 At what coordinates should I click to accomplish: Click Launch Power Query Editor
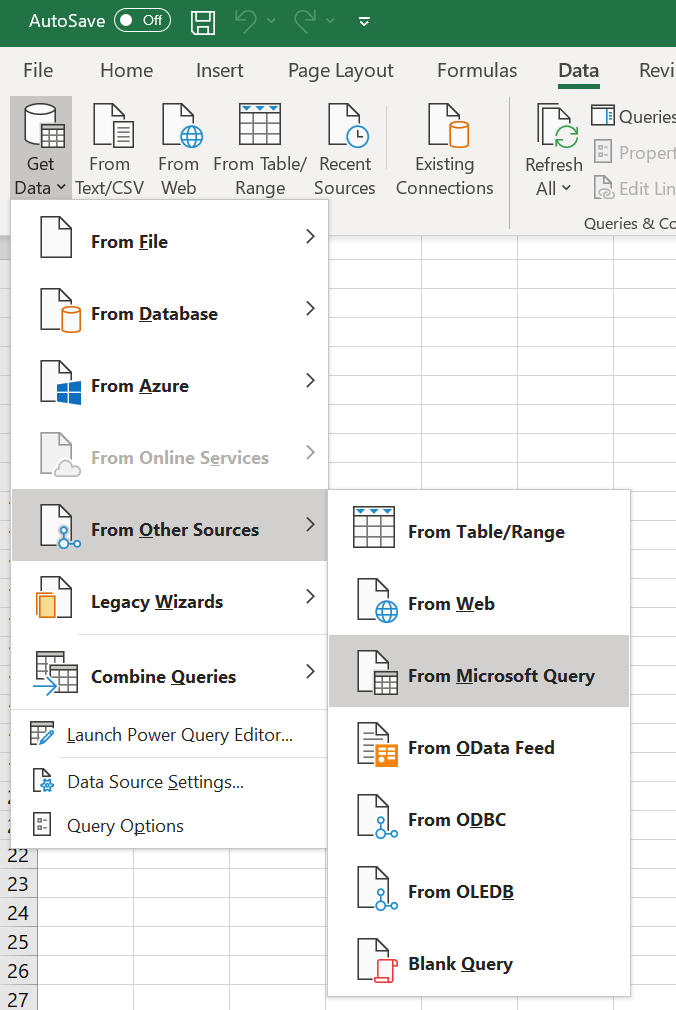click(x=169, y=735)
